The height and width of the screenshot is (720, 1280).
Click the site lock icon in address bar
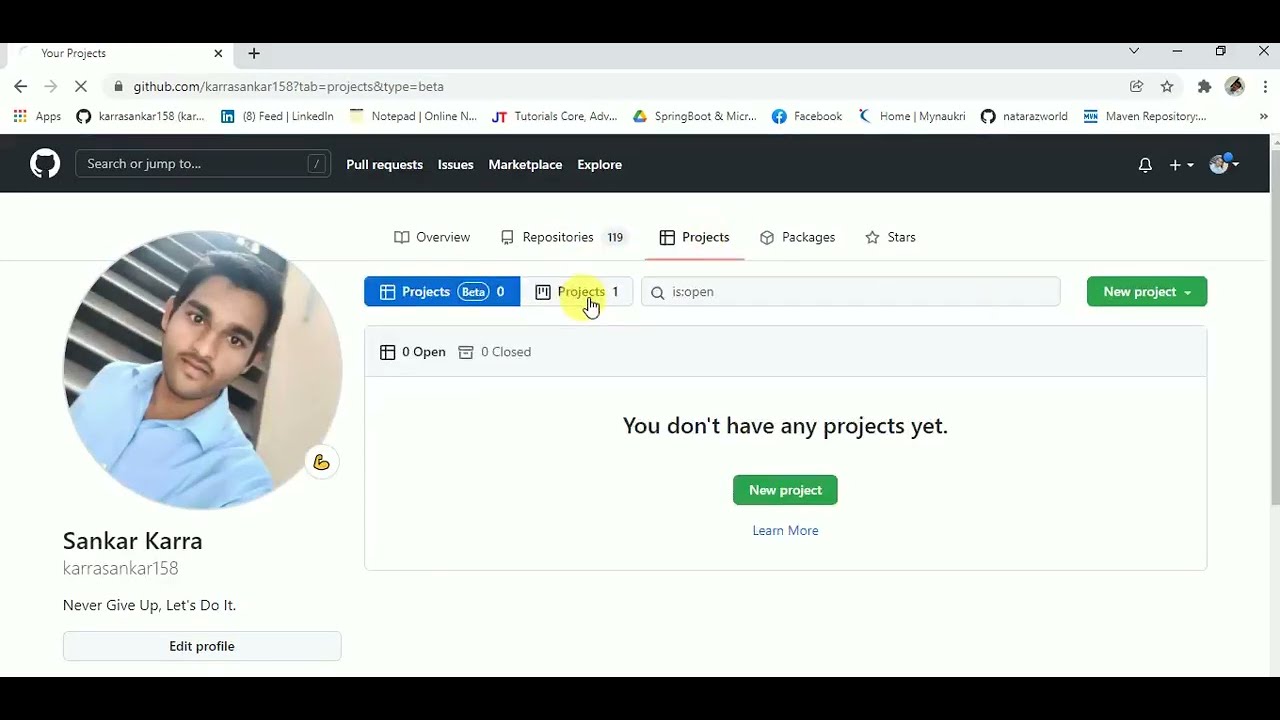coord(119,86)
